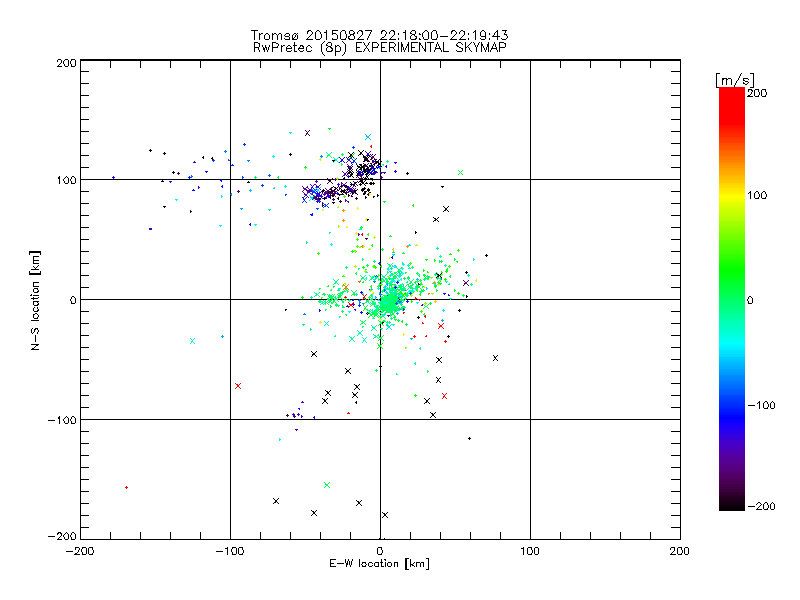800x600 pixels.
Task: Click the red X marker near E-W -95, N-S -72
Action: point(238,386)
